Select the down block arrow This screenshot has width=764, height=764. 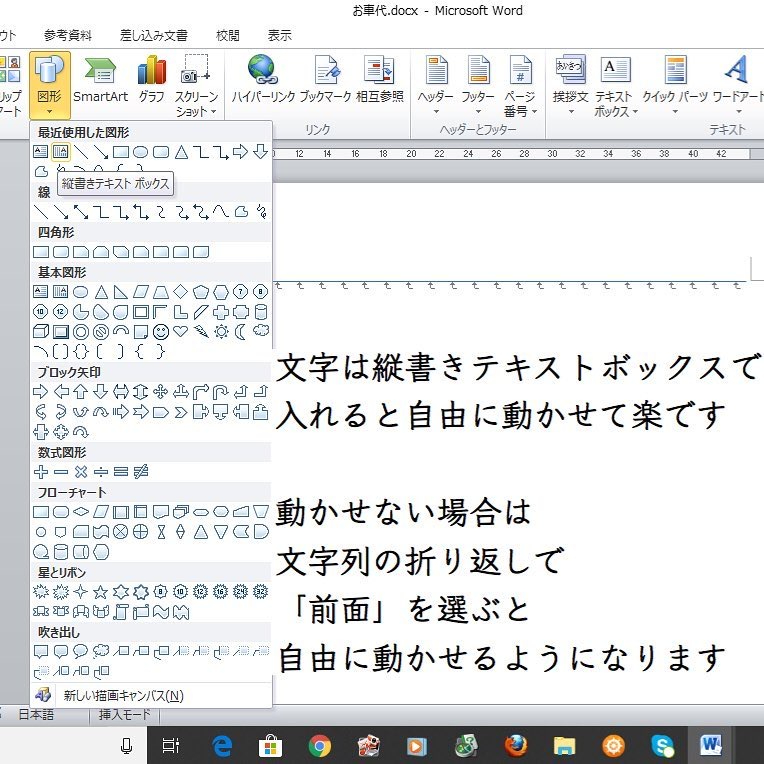pyautogui.click(x=100, y=392)
